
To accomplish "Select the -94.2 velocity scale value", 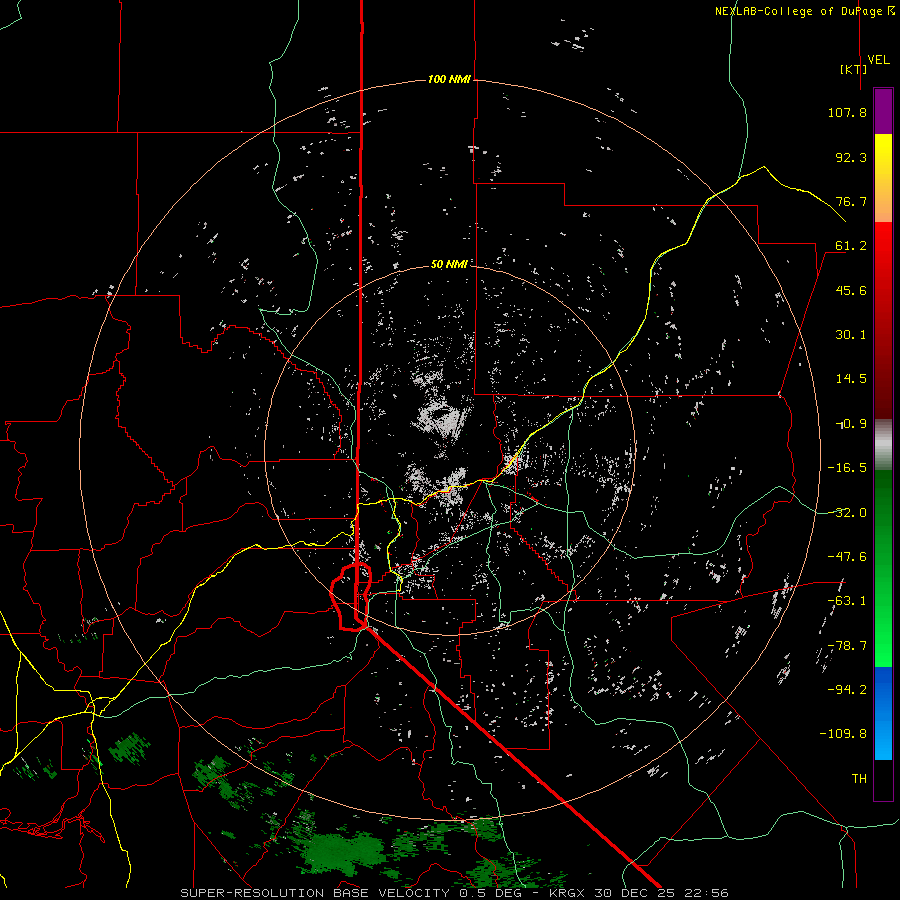I will pyautogui.click(x=847, y=689).
